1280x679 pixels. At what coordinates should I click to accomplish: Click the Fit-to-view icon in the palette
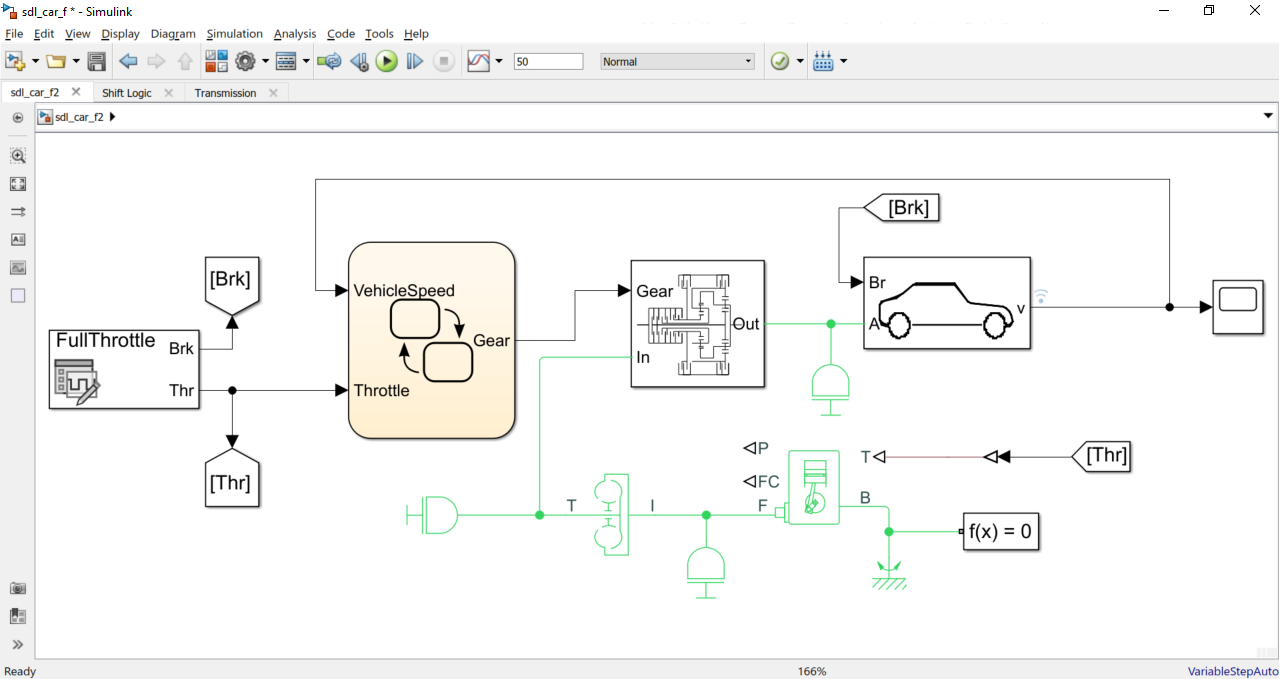coord(17,184)
